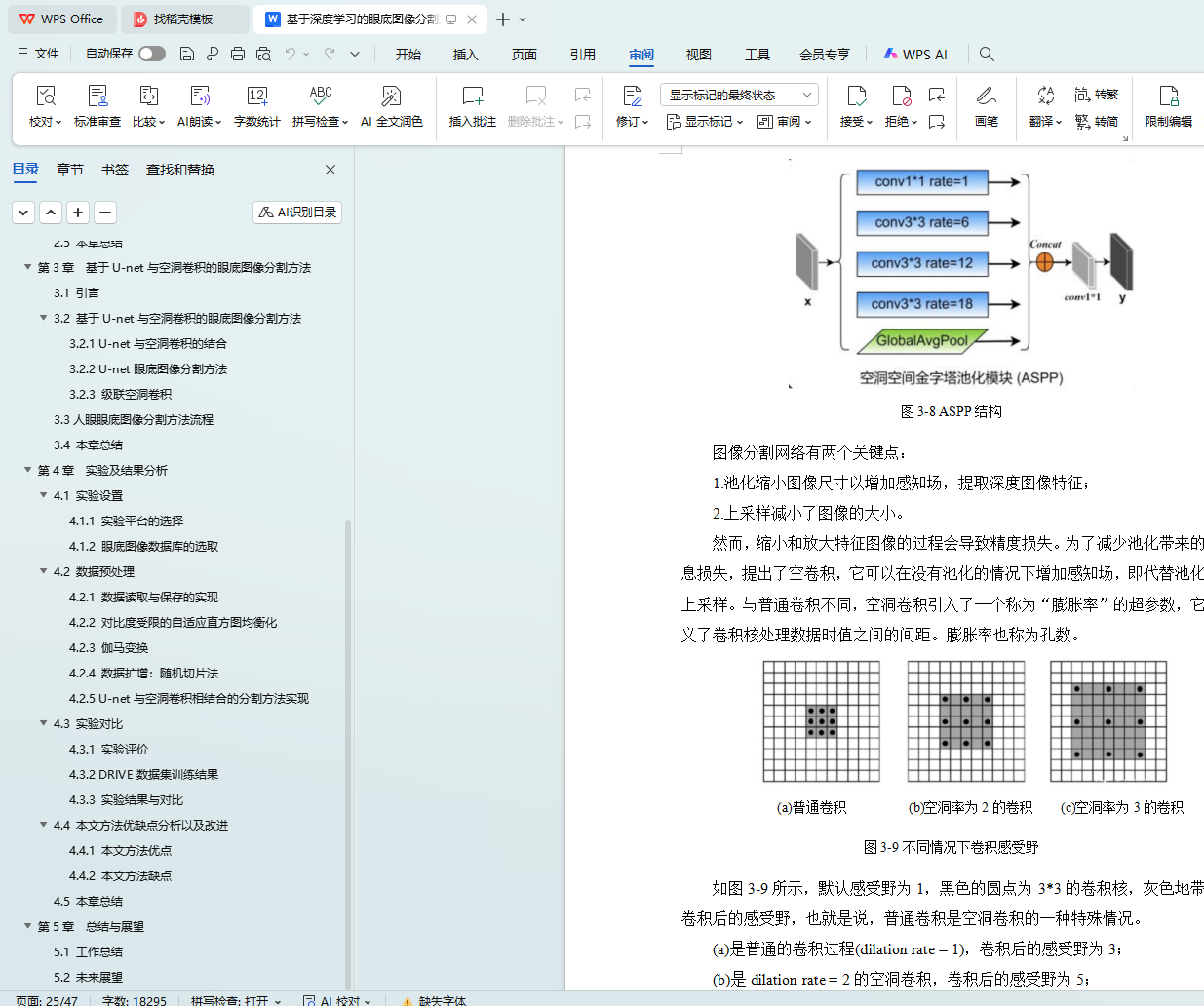This screenshot has width=1204, height=1006.
Task: Switch to 书签 tab in navigation panel
Action: pyautogui.click(x=115, y=170)
